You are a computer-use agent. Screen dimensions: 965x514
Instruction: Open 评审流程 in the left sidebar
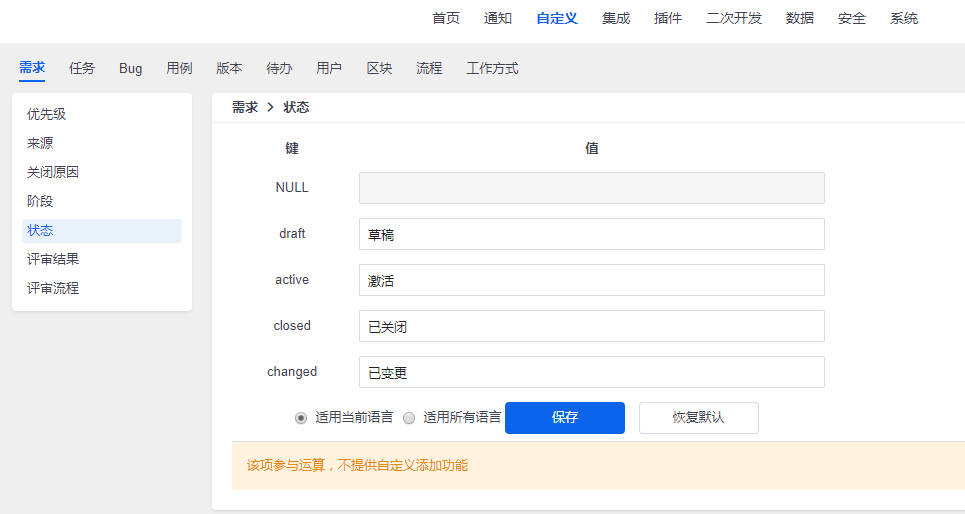[x=53, y=288]
